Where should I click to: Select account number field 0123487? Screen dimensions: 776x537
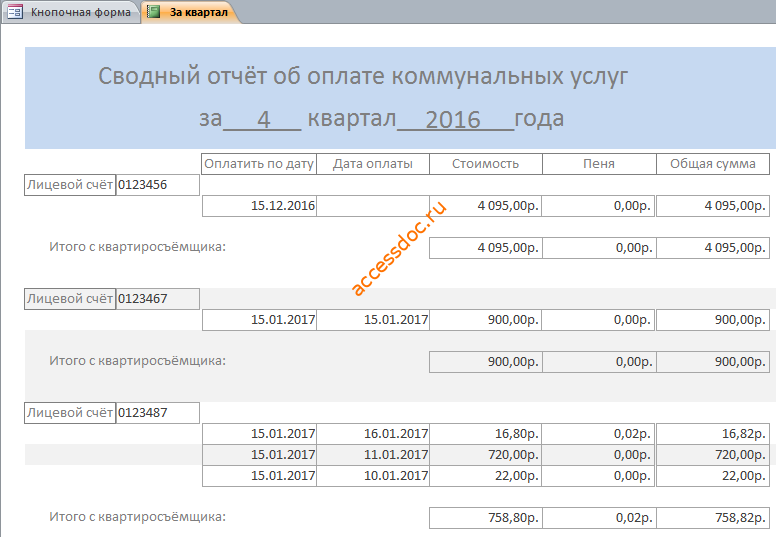(157, 413)
